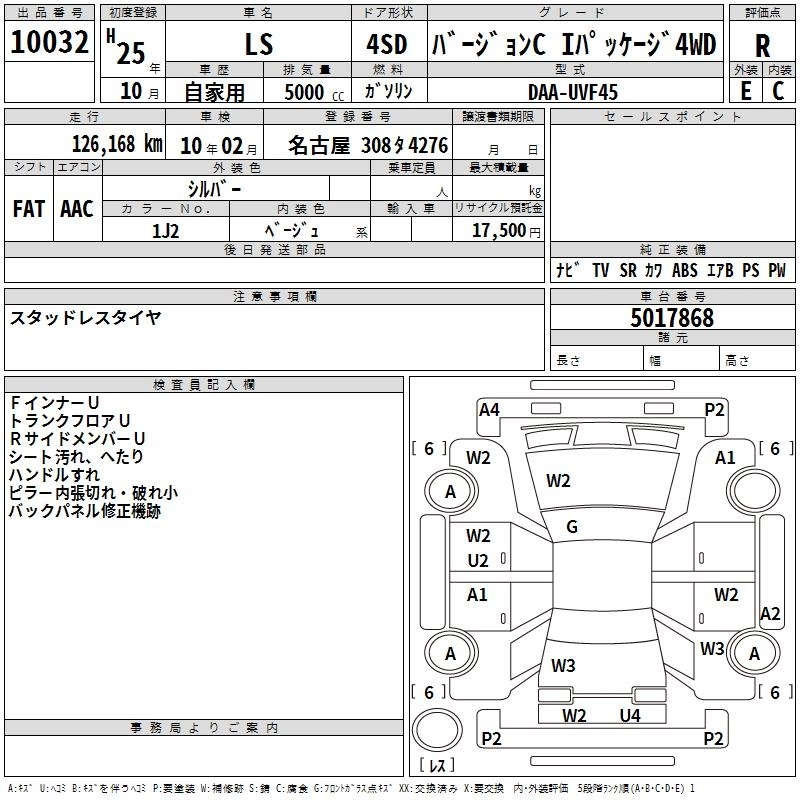800x800 pixels.
Task: Click the note バックパネル修正機跡
Action: coord(85,510)
